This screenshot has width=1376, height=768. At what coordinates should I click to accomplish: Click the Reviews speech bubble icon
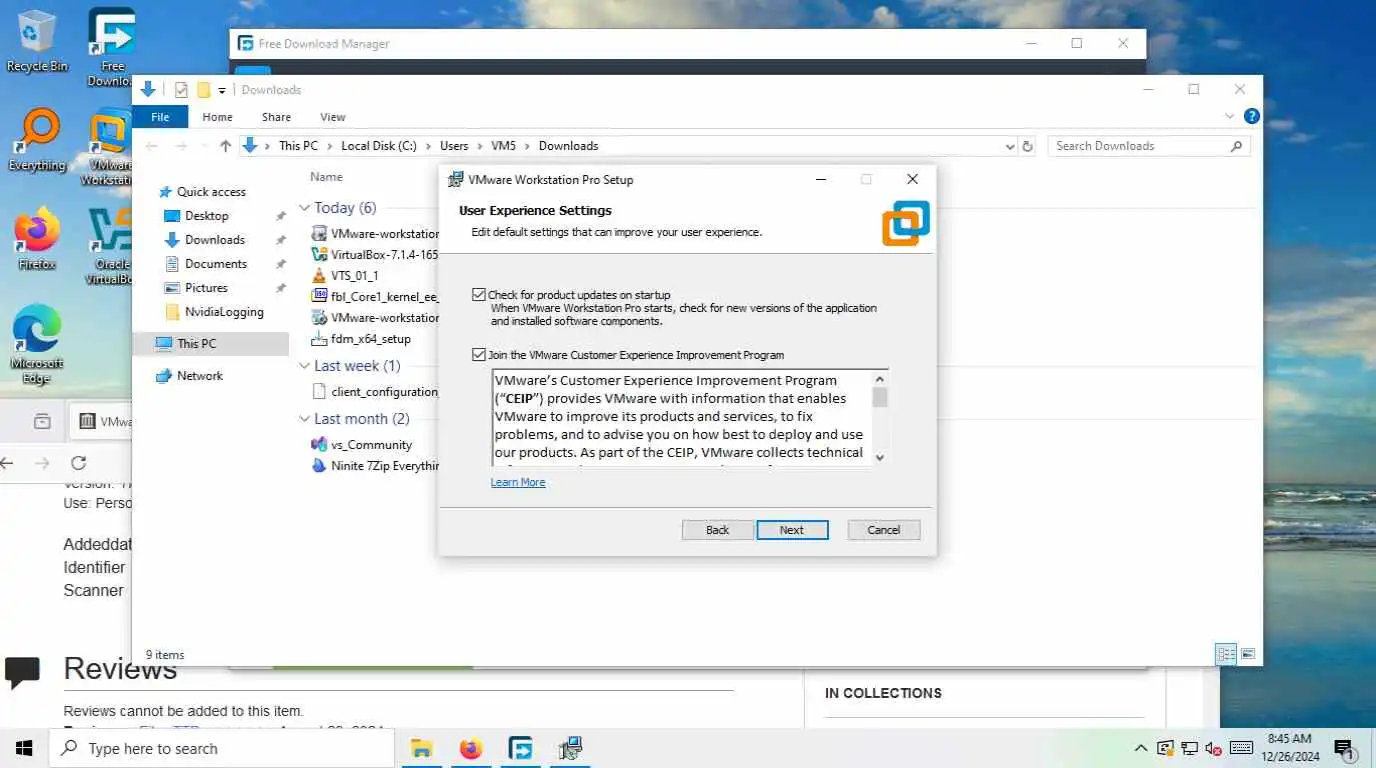(22, 672)
